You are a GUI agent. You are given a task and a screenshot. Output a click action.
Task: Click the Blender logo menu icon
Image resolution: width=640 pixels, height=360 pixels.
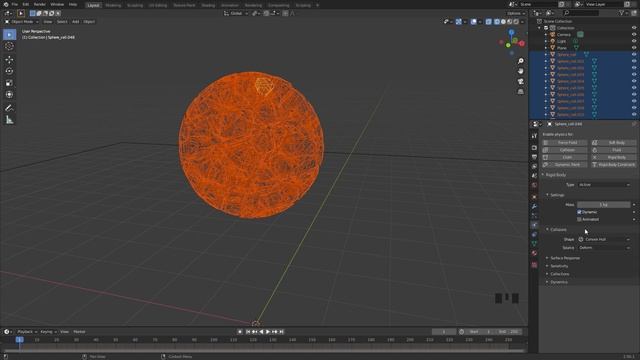tap(6, 4)
